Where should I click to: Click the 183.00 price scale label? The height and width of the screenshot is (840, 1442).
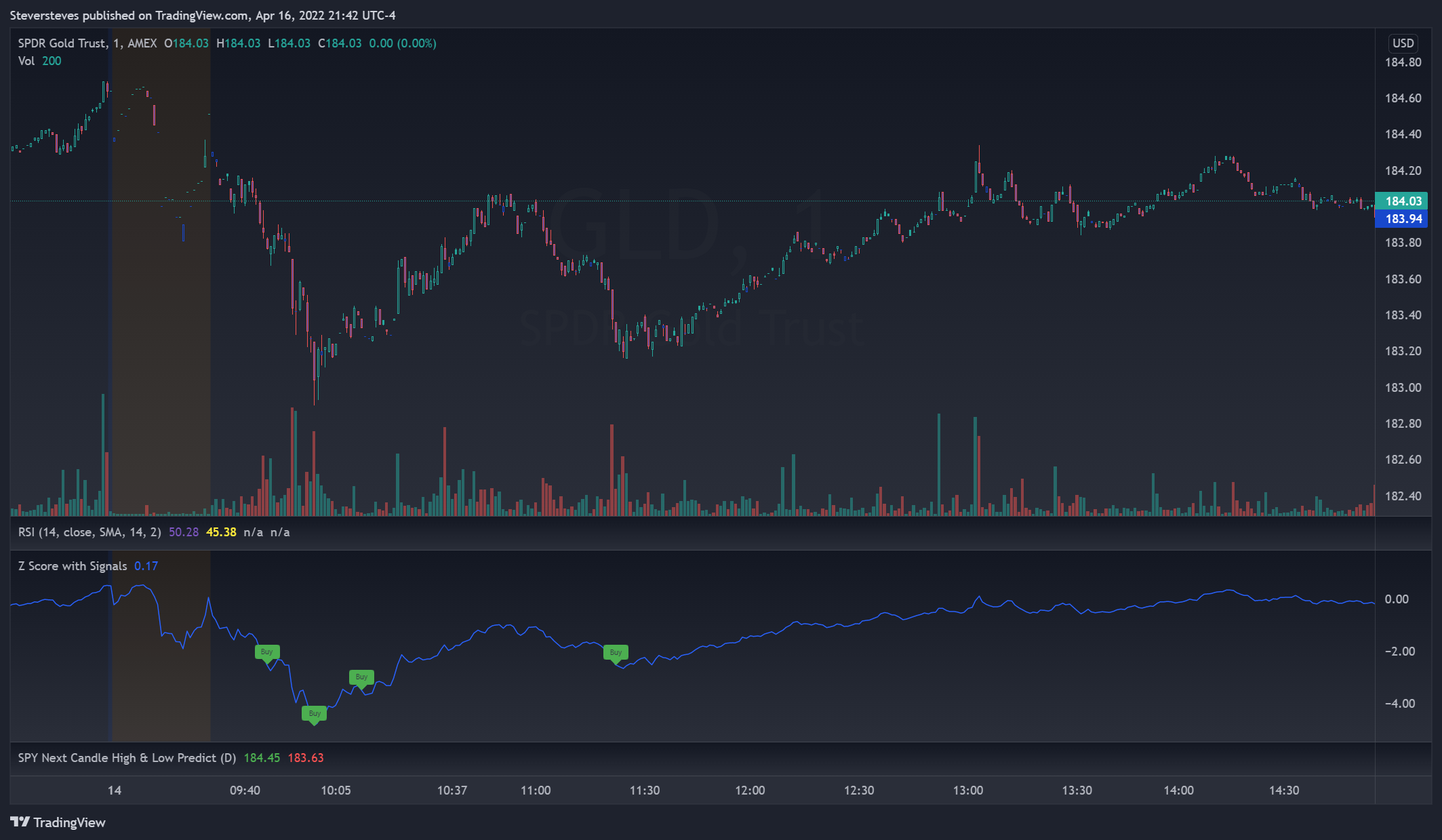coord(1403,388)
